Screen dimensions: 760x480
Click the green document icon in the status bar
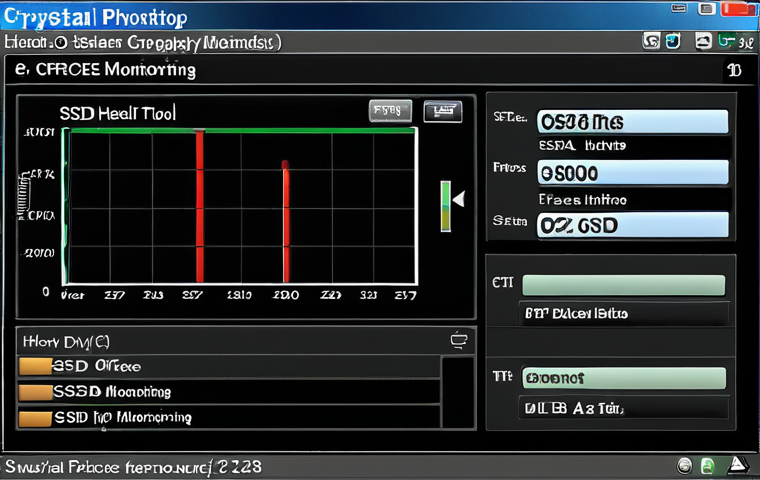(x=708, y=466)
